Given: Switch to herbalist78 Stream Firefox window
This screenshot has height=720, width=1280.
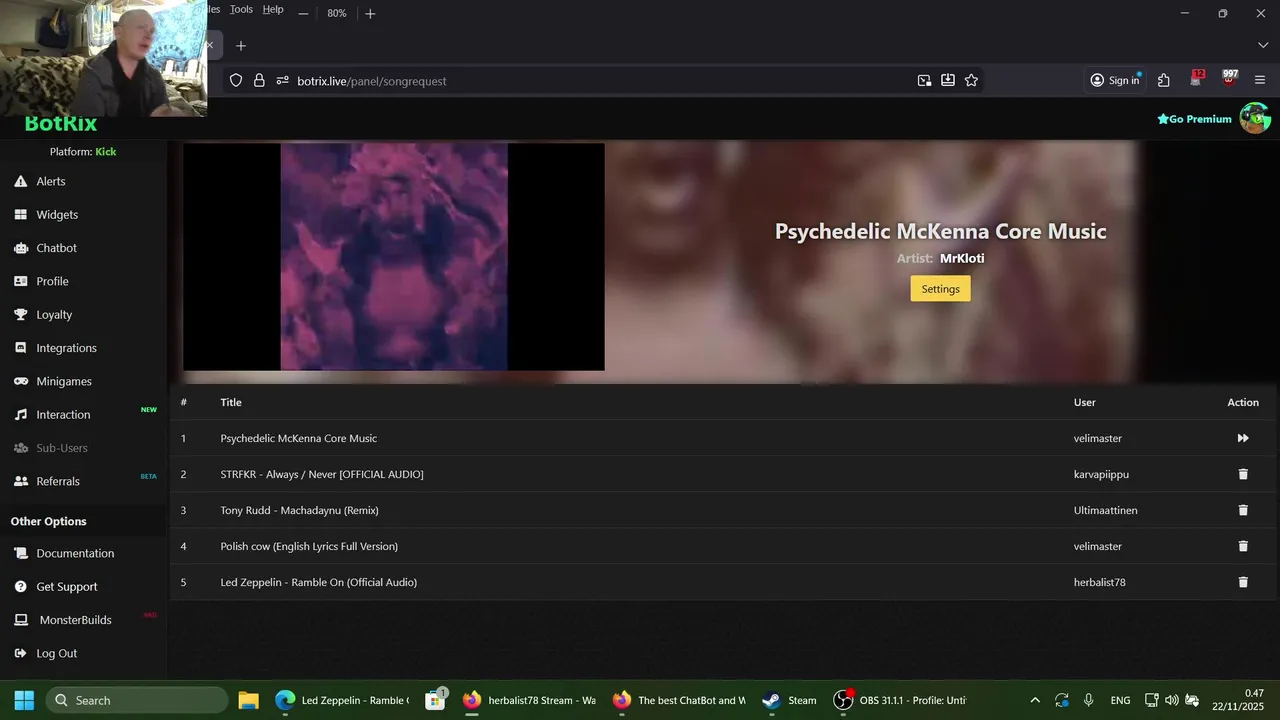Looking at the screenshot, I should click(529, 700).
